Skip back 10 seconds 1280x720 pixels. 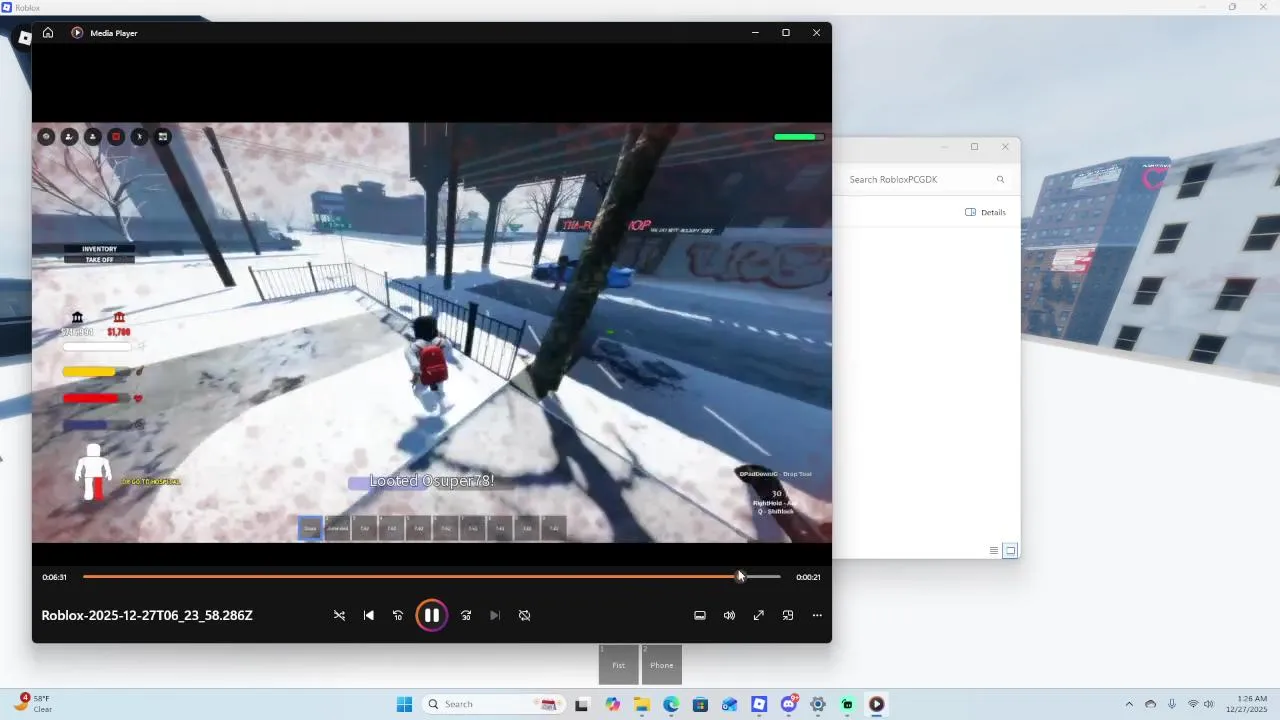click(398, 615)
